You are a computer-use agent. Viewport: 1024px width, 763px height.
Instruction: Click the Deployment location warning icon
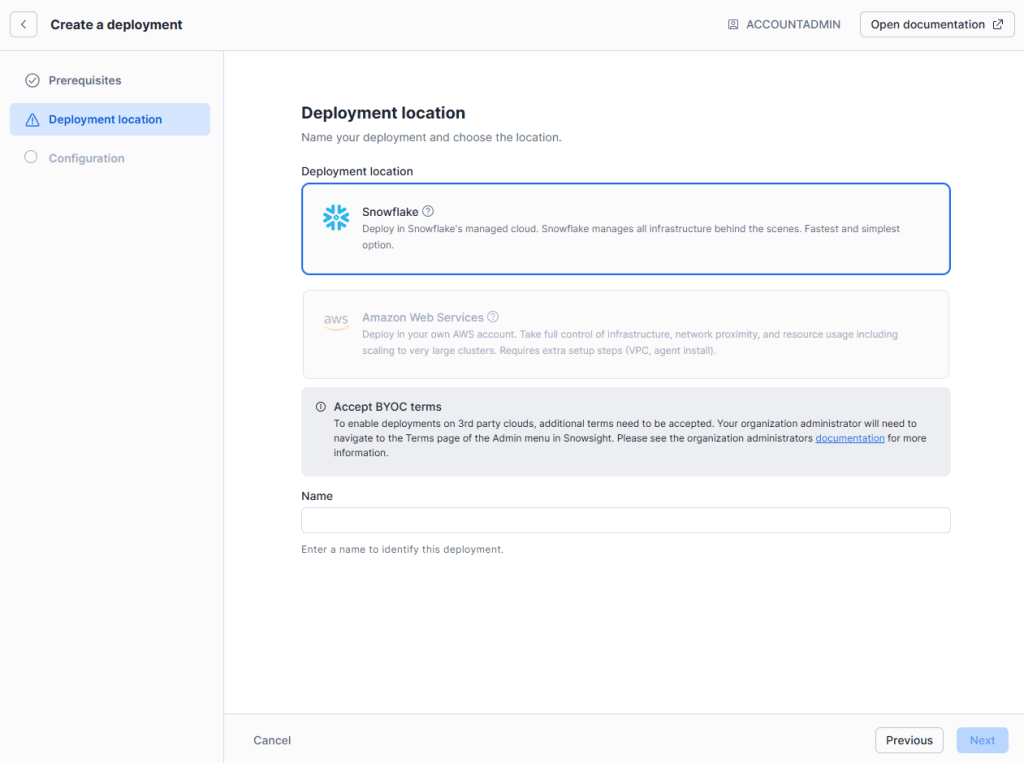[32, 120]
